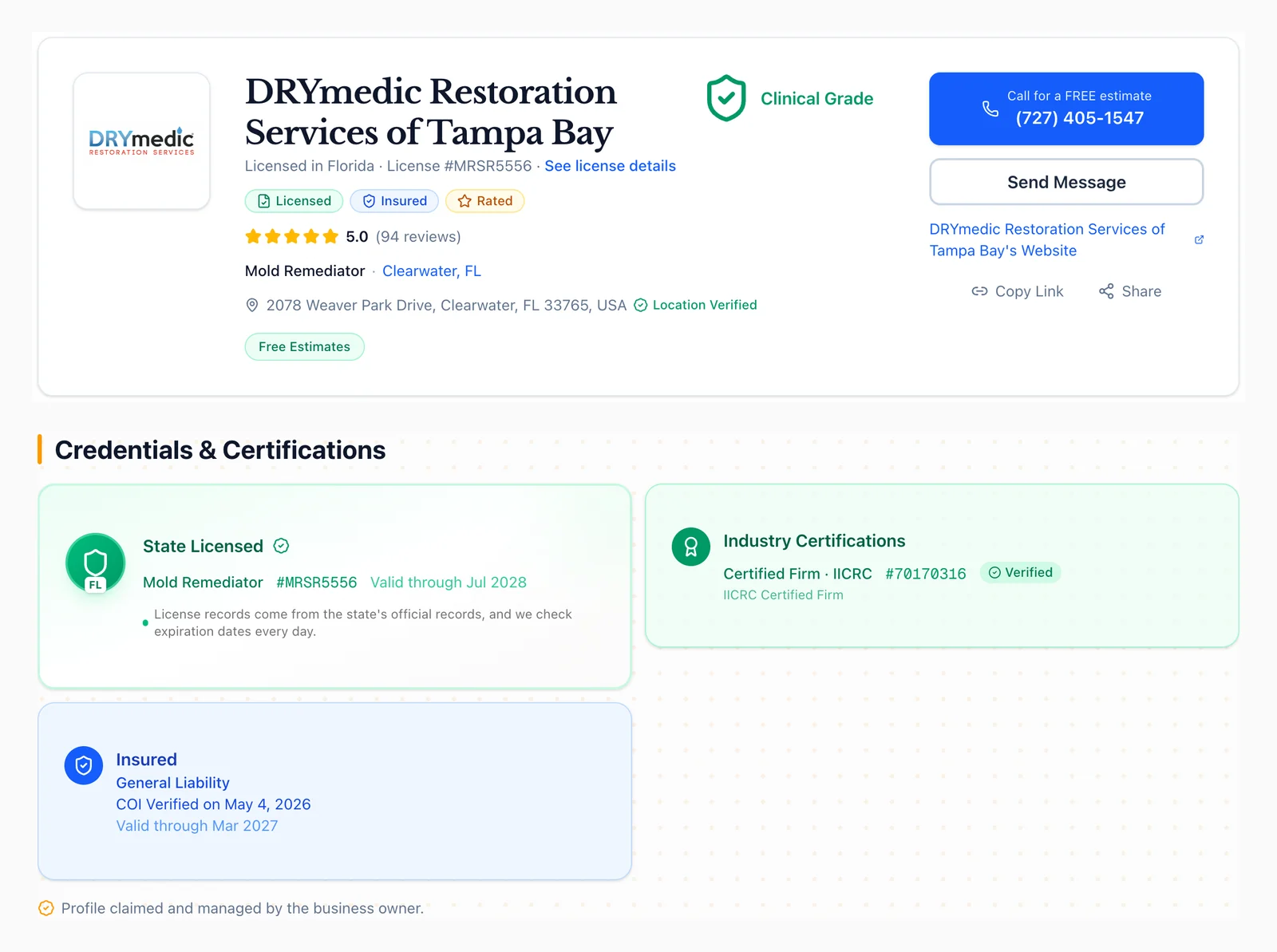Image resolution: width=1277 pixels, height=952 pixels.
Task: Click the Licensed badge
Action: pos(294,201)
